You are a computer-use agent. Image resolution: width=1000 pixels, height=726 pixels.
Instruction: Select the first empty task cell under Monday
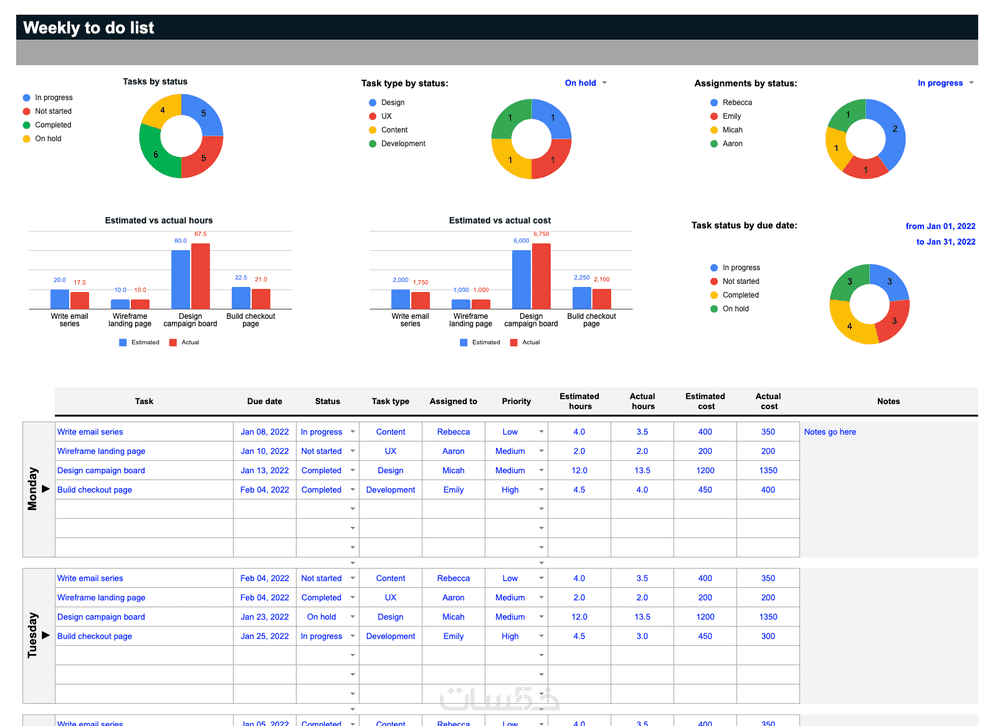144,509
